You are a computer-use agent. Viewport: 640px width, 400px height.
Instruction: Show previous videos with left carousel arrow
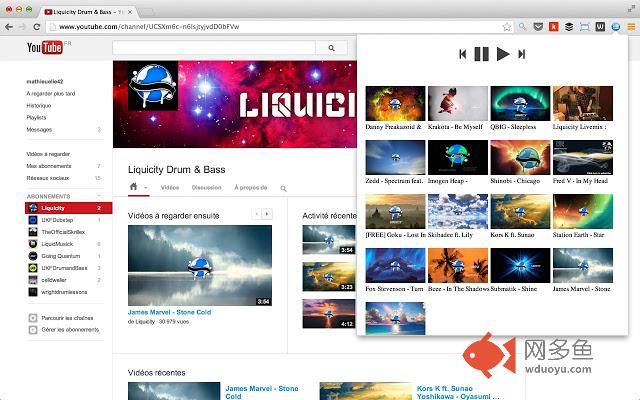click(x=256, y=214)
